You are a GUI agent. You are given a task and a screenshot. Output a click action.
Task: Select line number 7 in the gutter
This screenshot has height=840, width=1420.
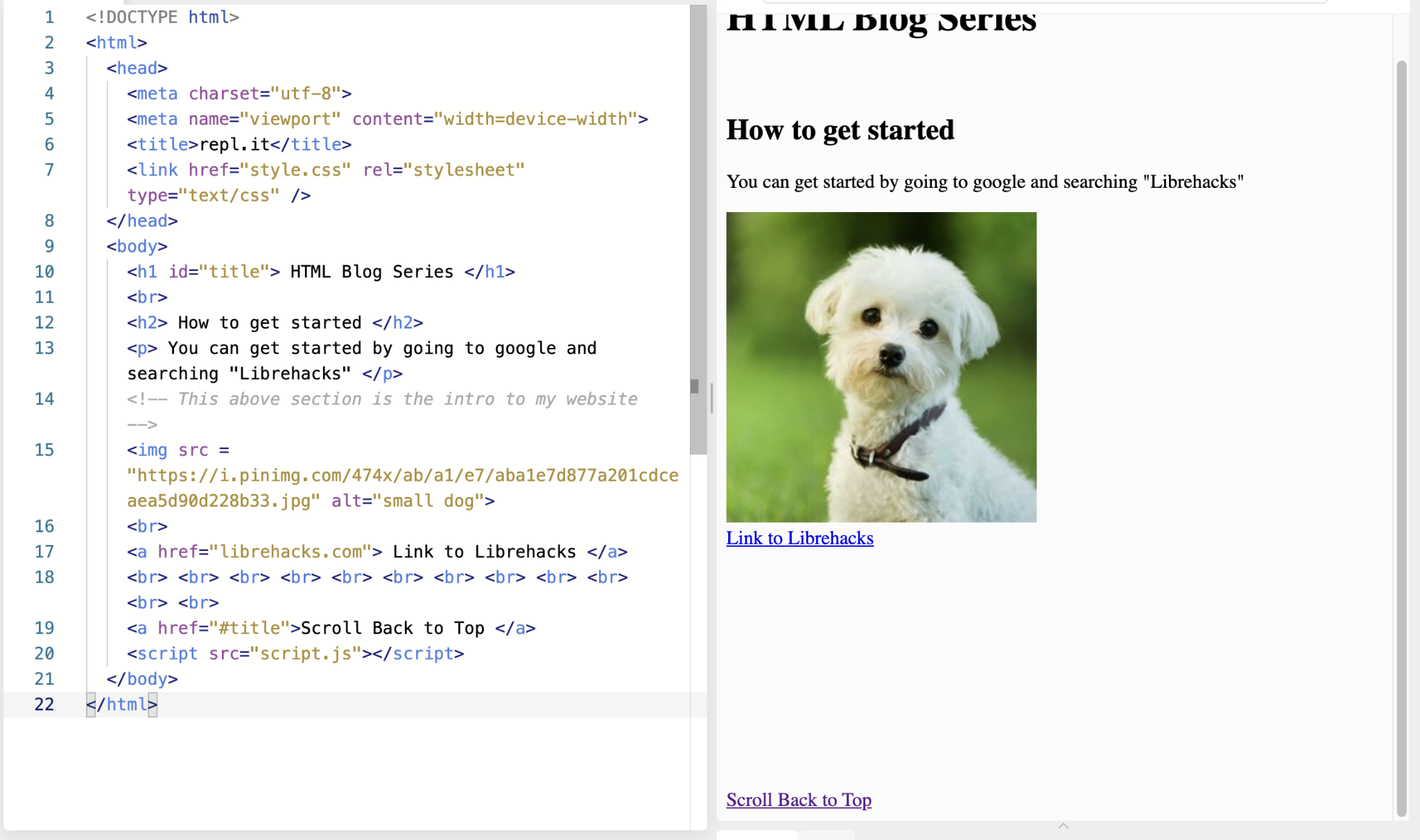tap(49, 170)
